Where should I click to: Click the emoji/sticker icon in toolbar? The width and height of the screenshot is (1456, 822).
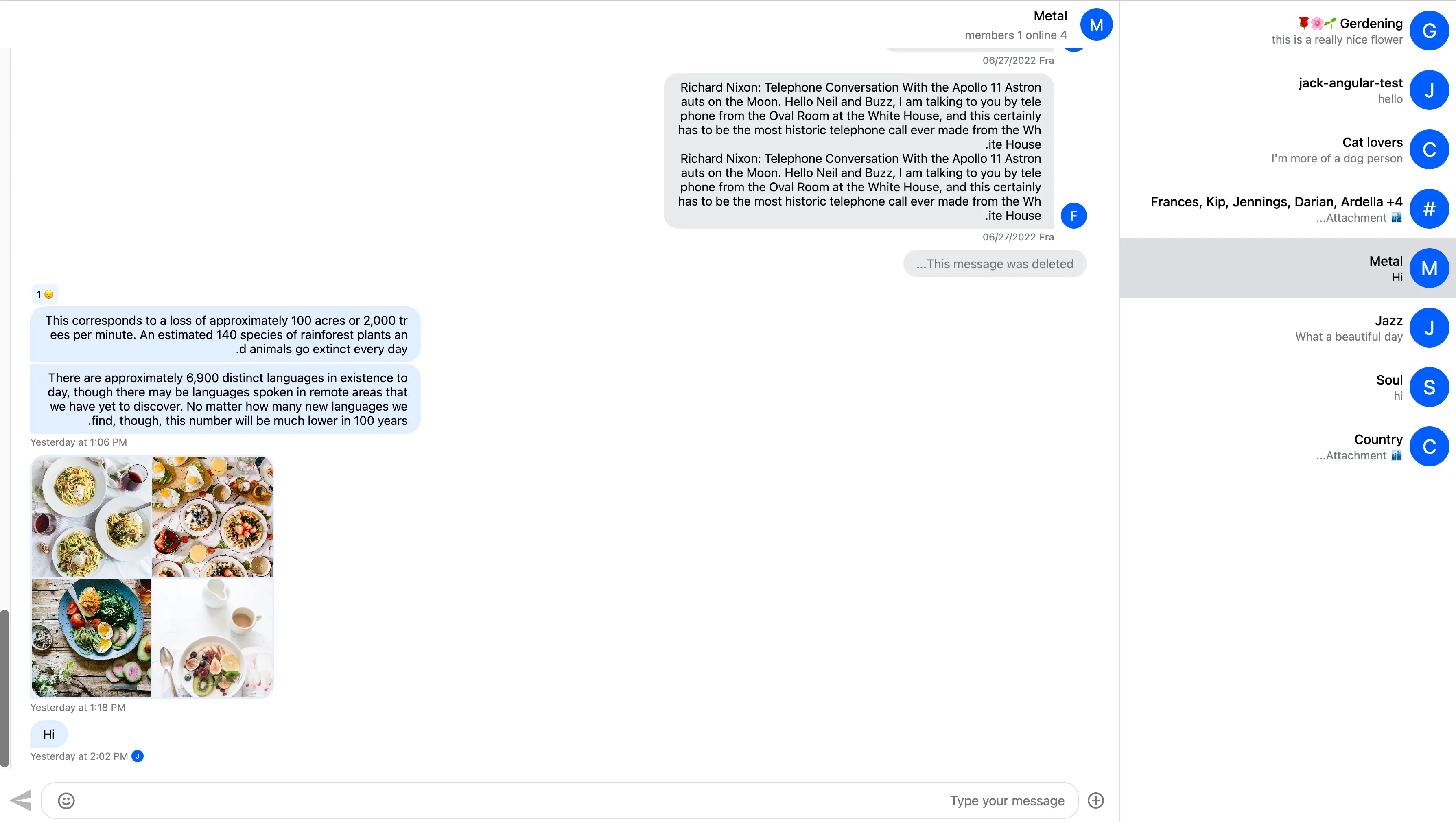pyautogui.click(x=66, y=800)
